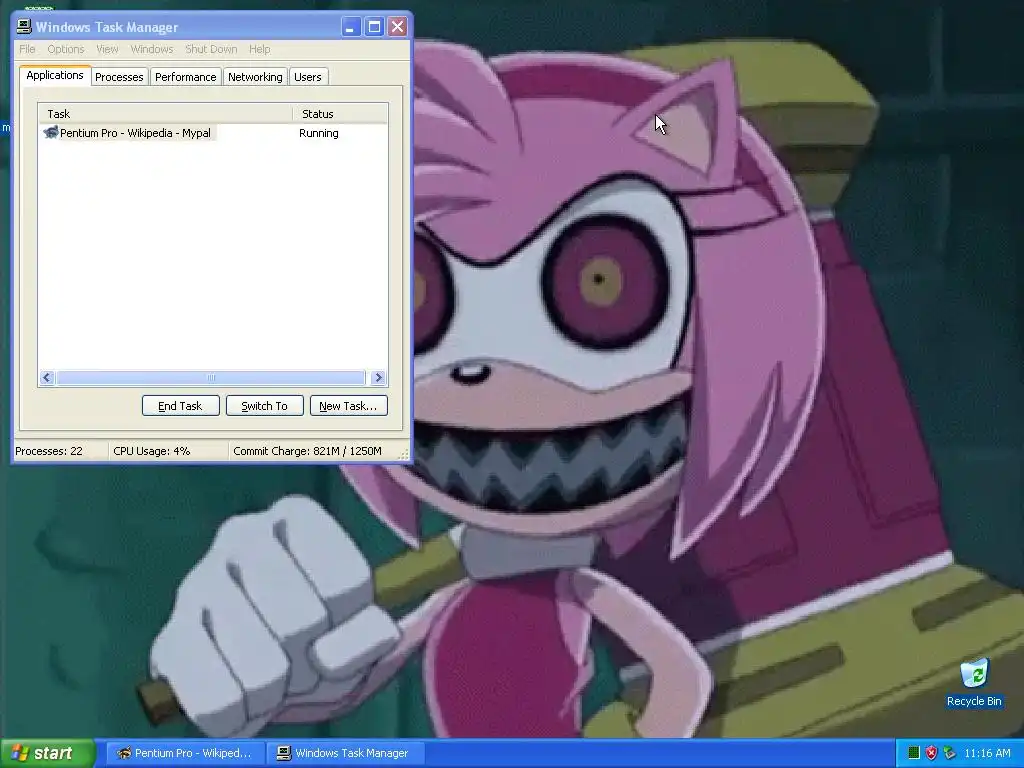Select the Pentium Pro - Wikipedia - Mypal task

tap(213, 133)
